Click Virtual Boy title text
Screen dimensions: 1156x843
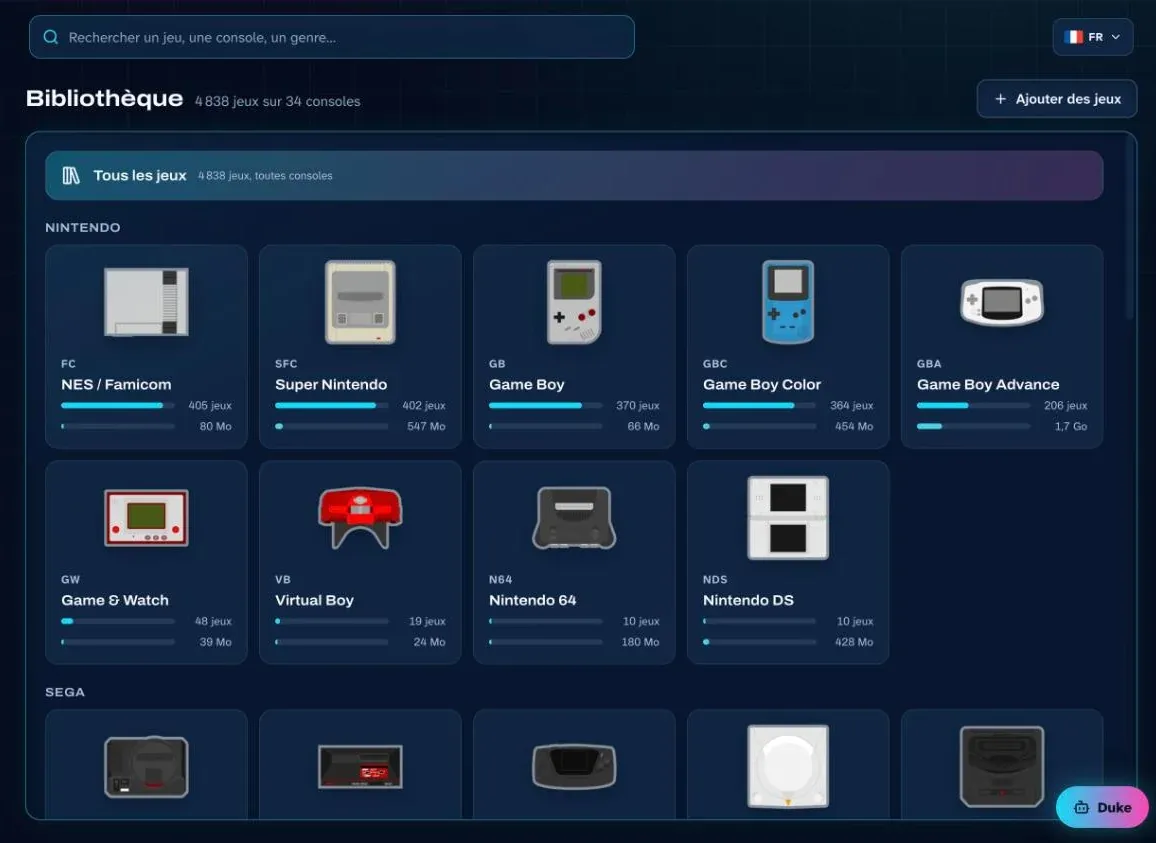pos(314,600)
